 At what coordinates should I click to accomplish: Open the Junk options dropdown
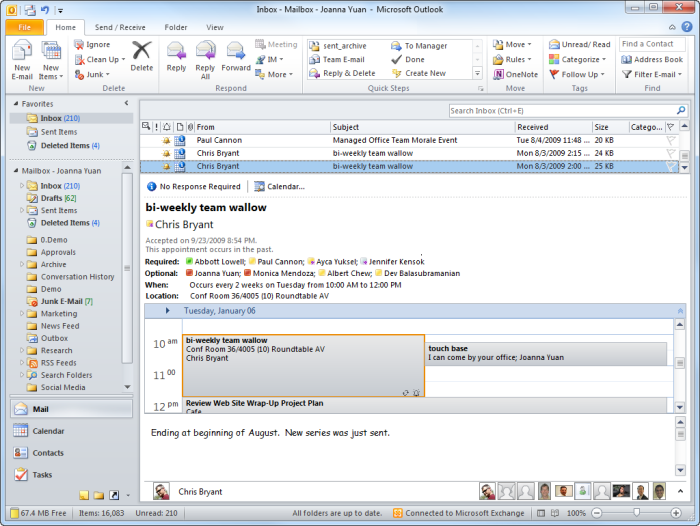point(92,74)
